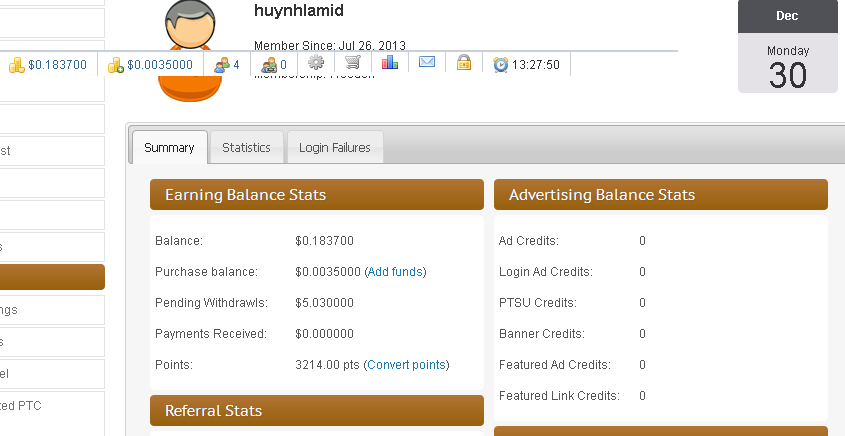Click the referrals people icon

tap(221, 65)
